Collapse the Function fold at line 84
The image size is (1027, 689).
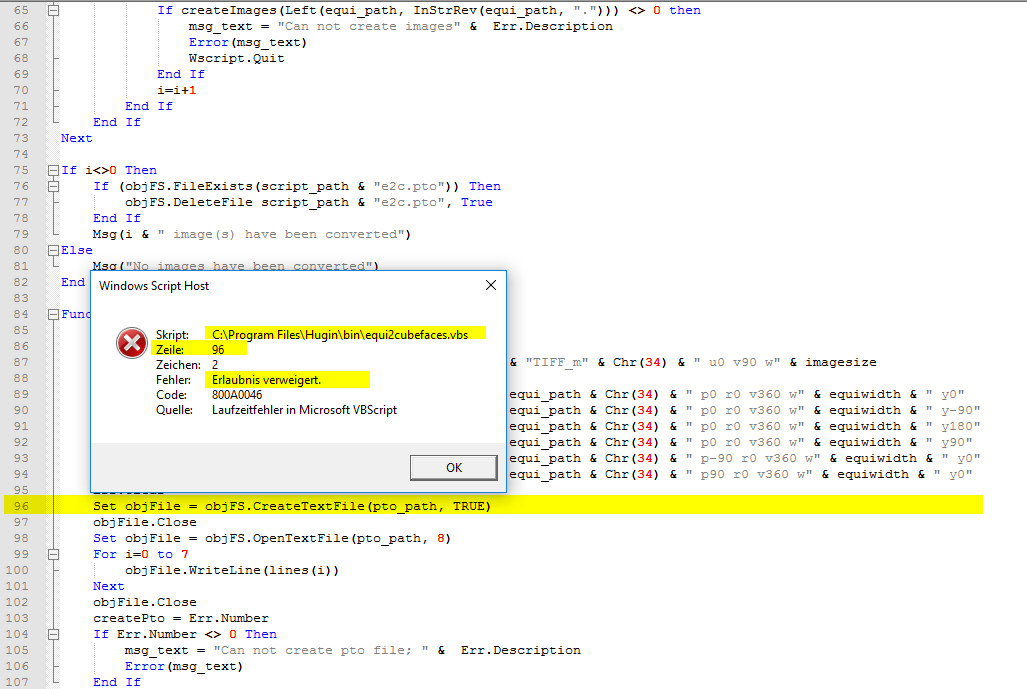[x=53, y=314]
